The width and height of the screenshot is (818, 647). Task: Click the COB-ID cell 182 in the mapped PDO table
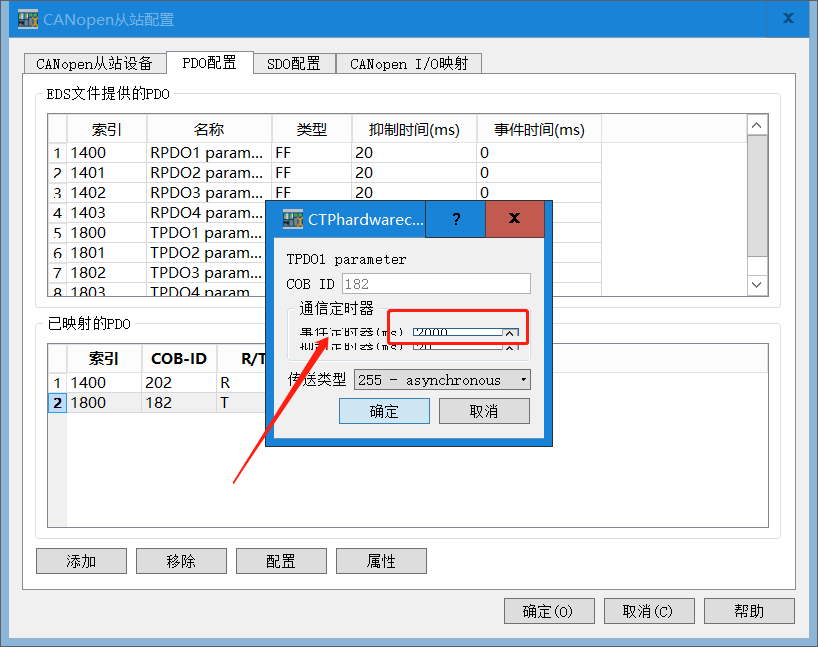coord(179,403)
